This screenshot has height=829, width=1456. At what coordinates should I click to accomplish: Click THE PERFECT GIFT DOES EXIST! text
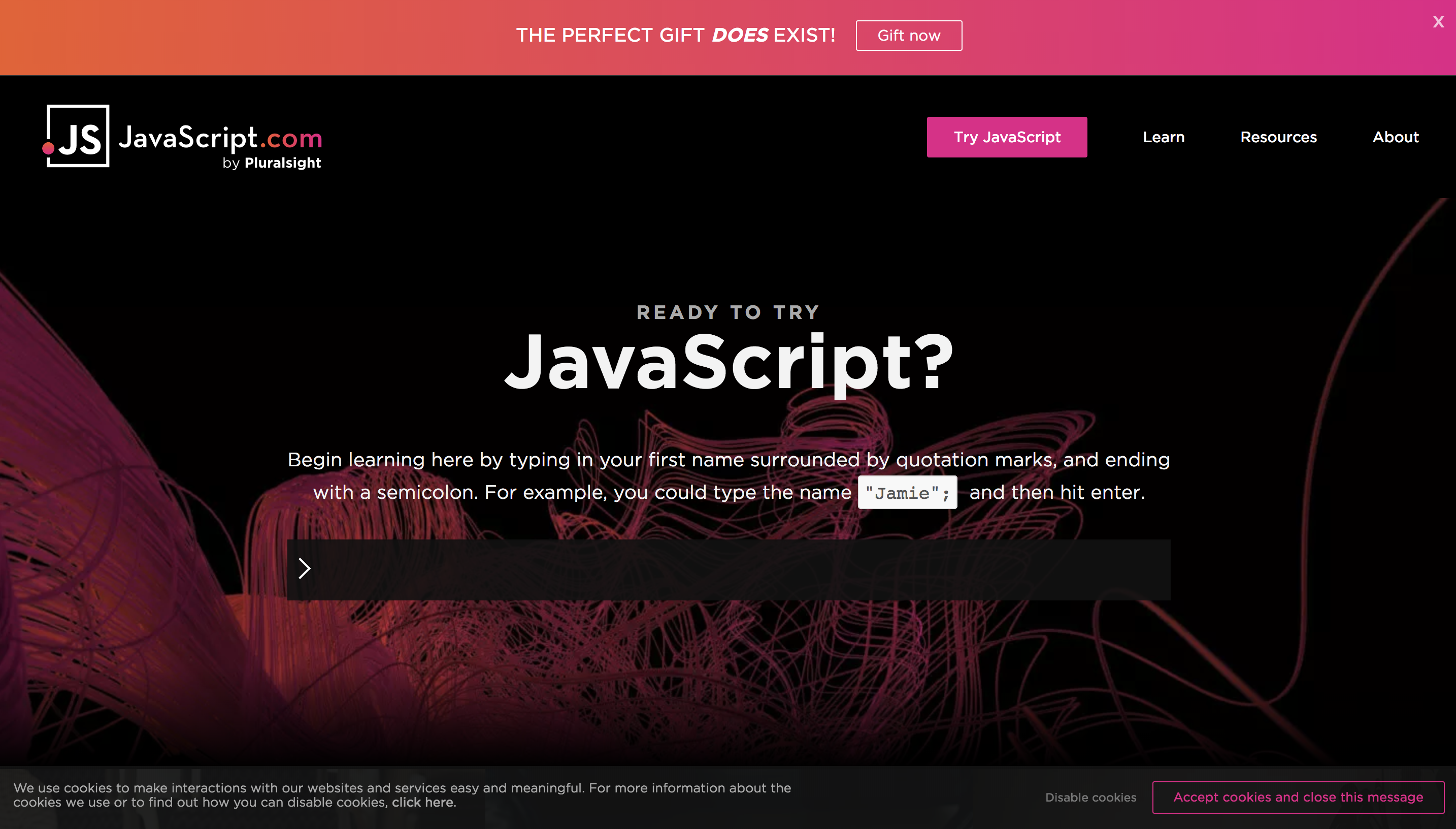[x=675, y=35]
